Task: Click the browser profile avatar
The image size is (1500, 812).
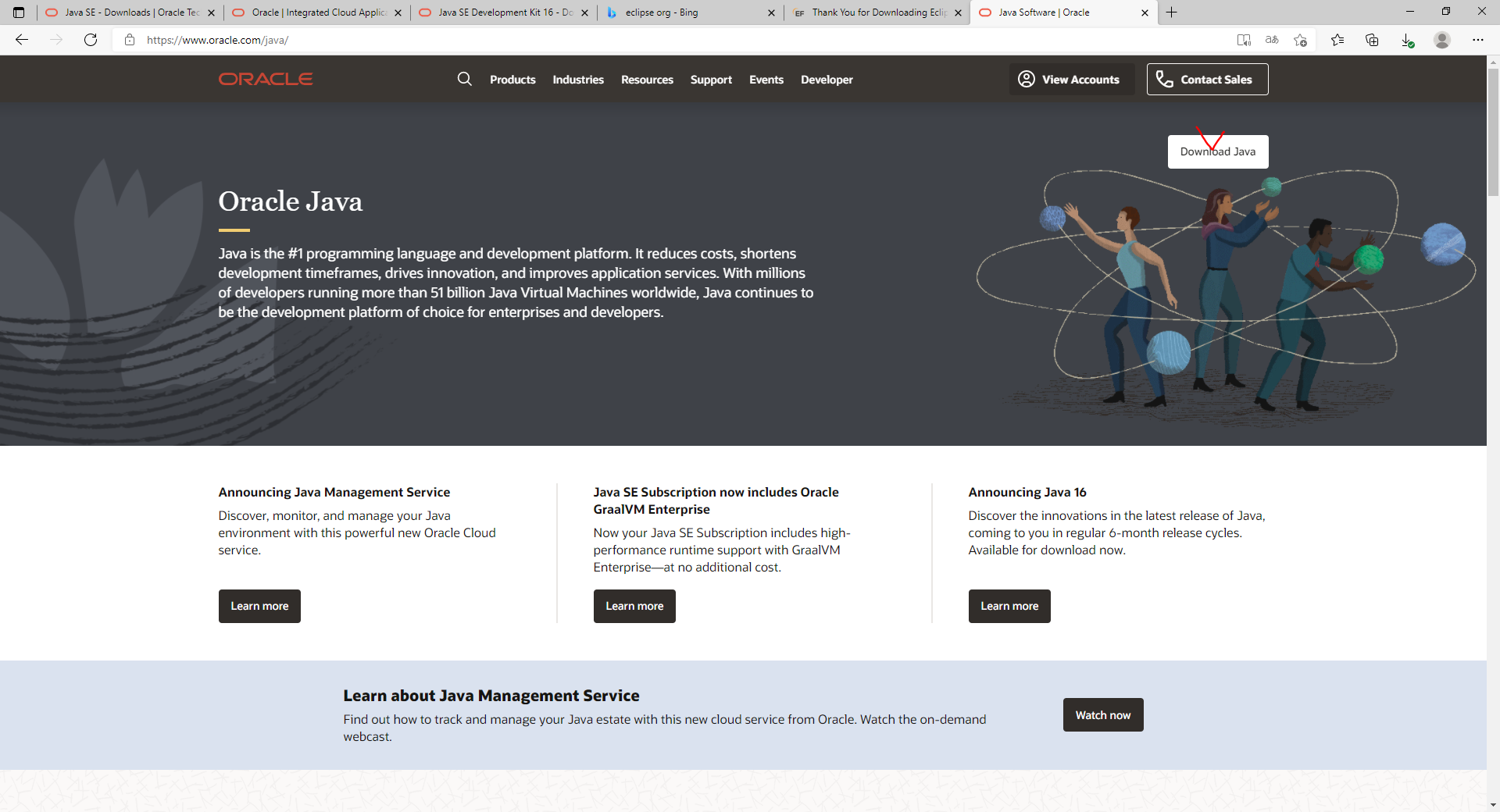Action: [x=1442, y=40]
